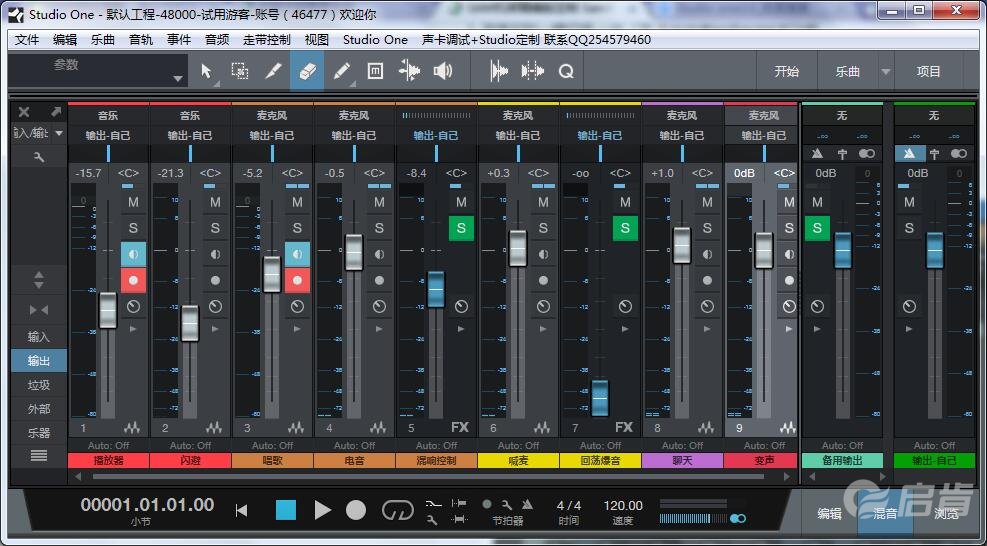Open the channel editor icon on channel 4
The height and width of the screenshot is (546, 987).
tap(378, 428)
